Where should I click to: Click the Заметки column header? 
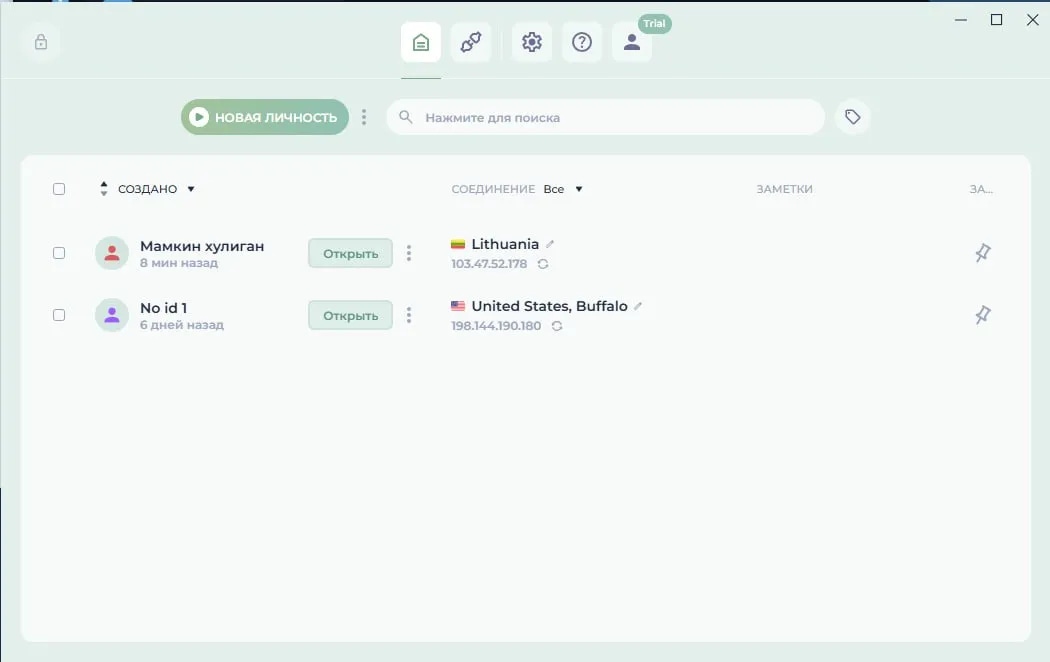(x=784, y=189)
